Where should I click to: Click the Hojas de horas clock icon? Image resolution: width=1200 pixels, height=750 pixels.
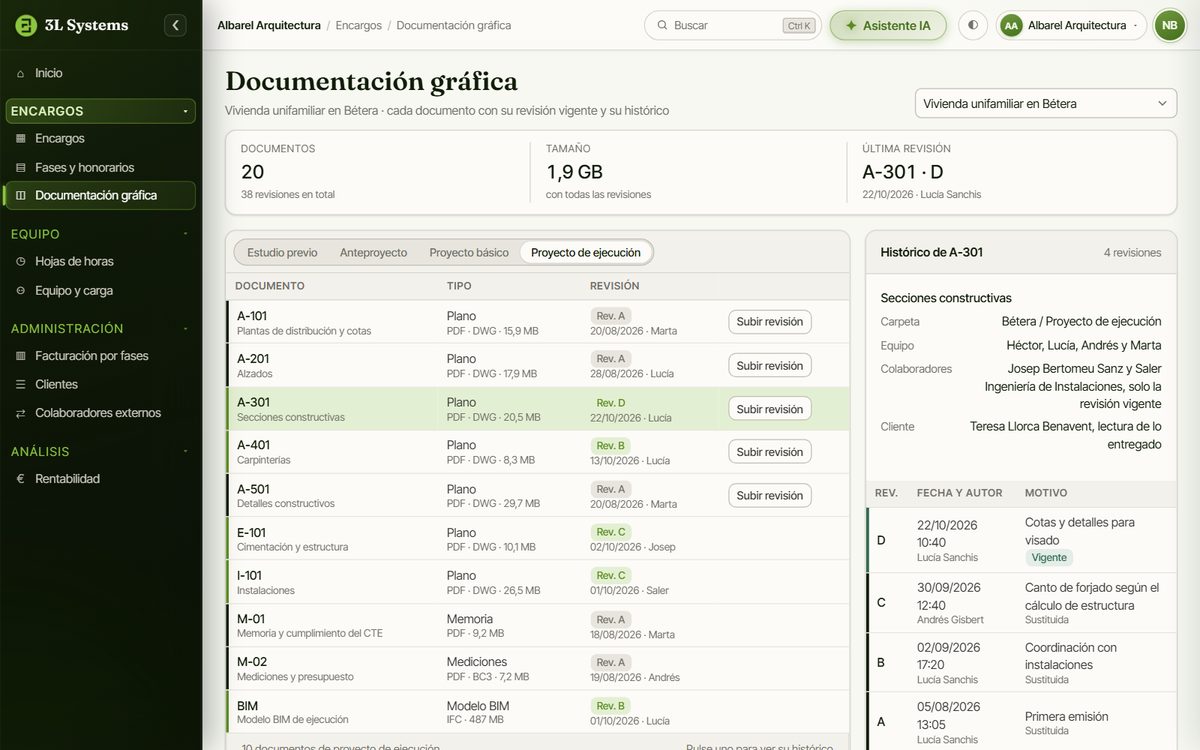(x=21, y=261)
